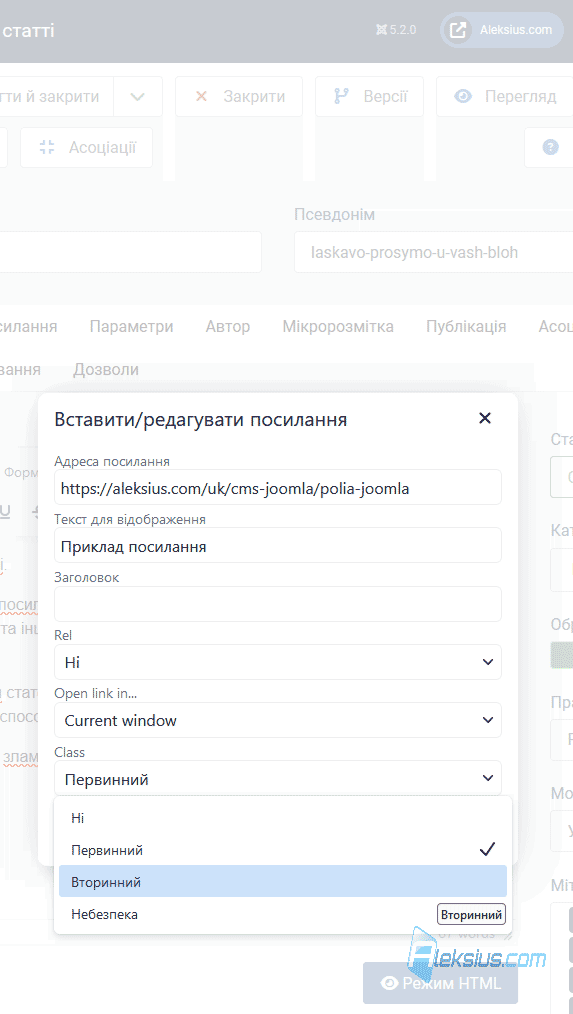Switch to the Дозволи tab

pos(105,369)
